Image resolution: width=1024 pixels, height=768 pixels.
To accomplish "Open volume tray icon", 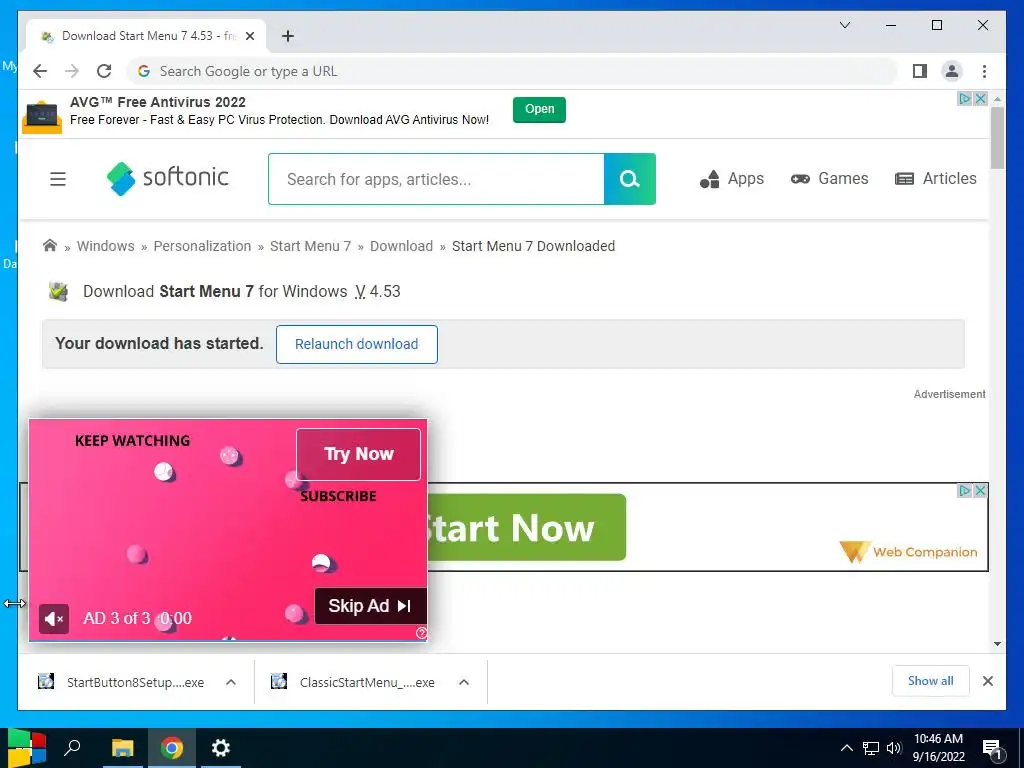I will 894,748.
